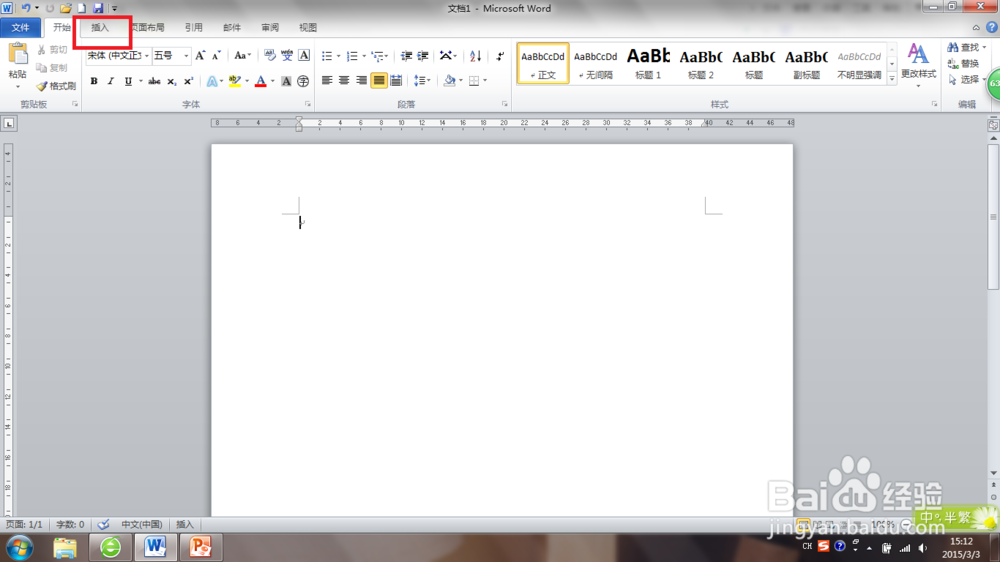
Task: Expand the underline style dropdown arrow
Action: (x=141, y=81)
